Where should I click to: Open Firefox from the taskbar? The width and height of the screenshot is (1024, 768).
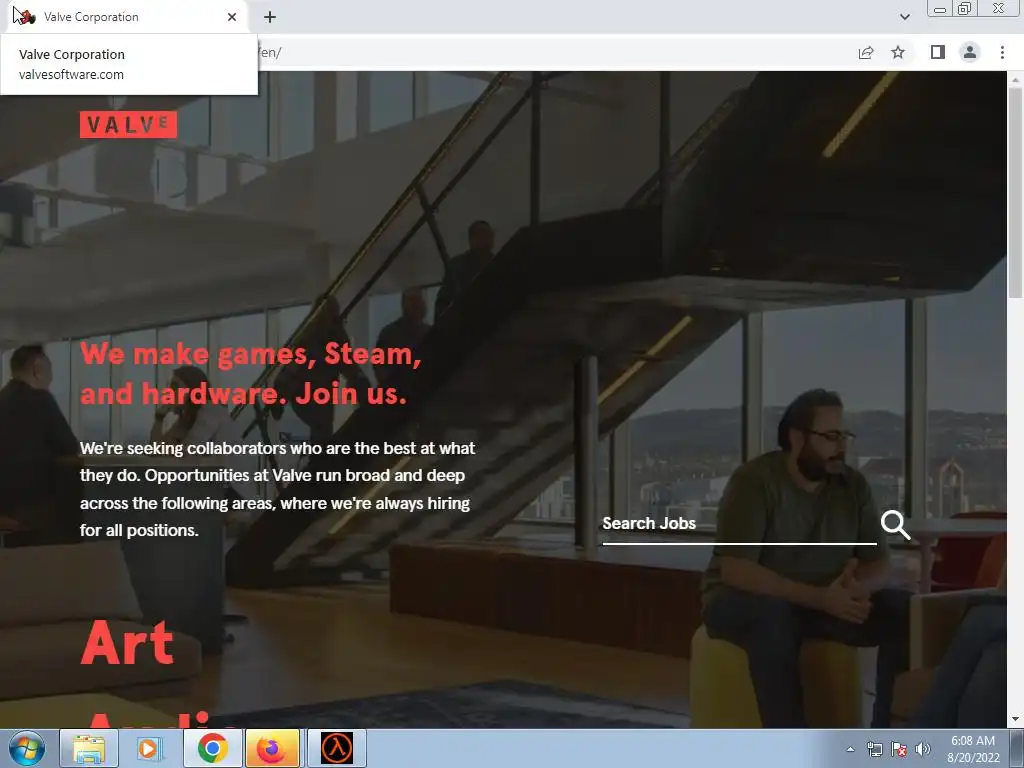pos(273,748)
